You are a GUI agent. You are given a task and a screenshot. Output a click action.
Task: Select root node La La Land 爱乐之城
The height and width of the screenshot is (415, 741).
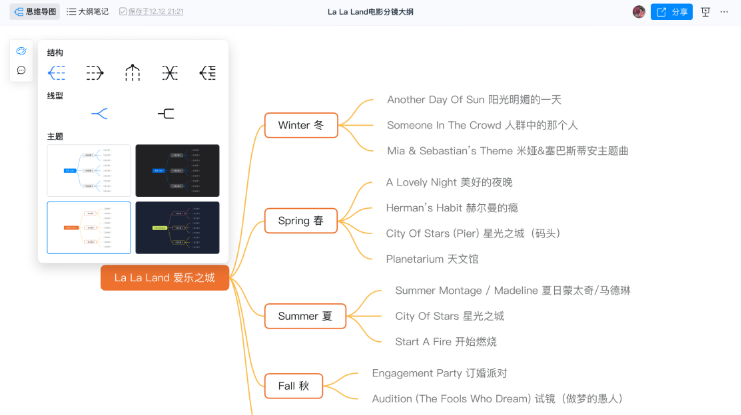pos(165,277)
